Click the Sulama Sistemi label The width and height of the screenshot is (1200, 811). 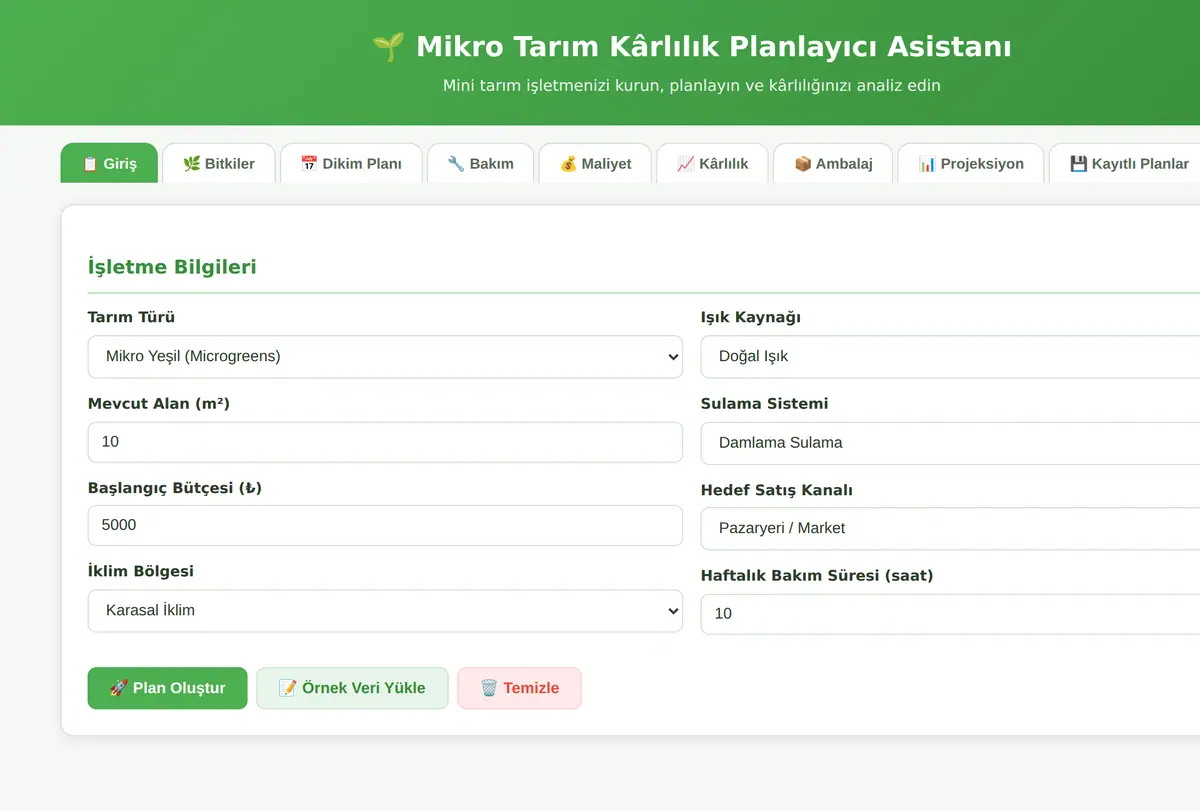(x=764, y=404)
